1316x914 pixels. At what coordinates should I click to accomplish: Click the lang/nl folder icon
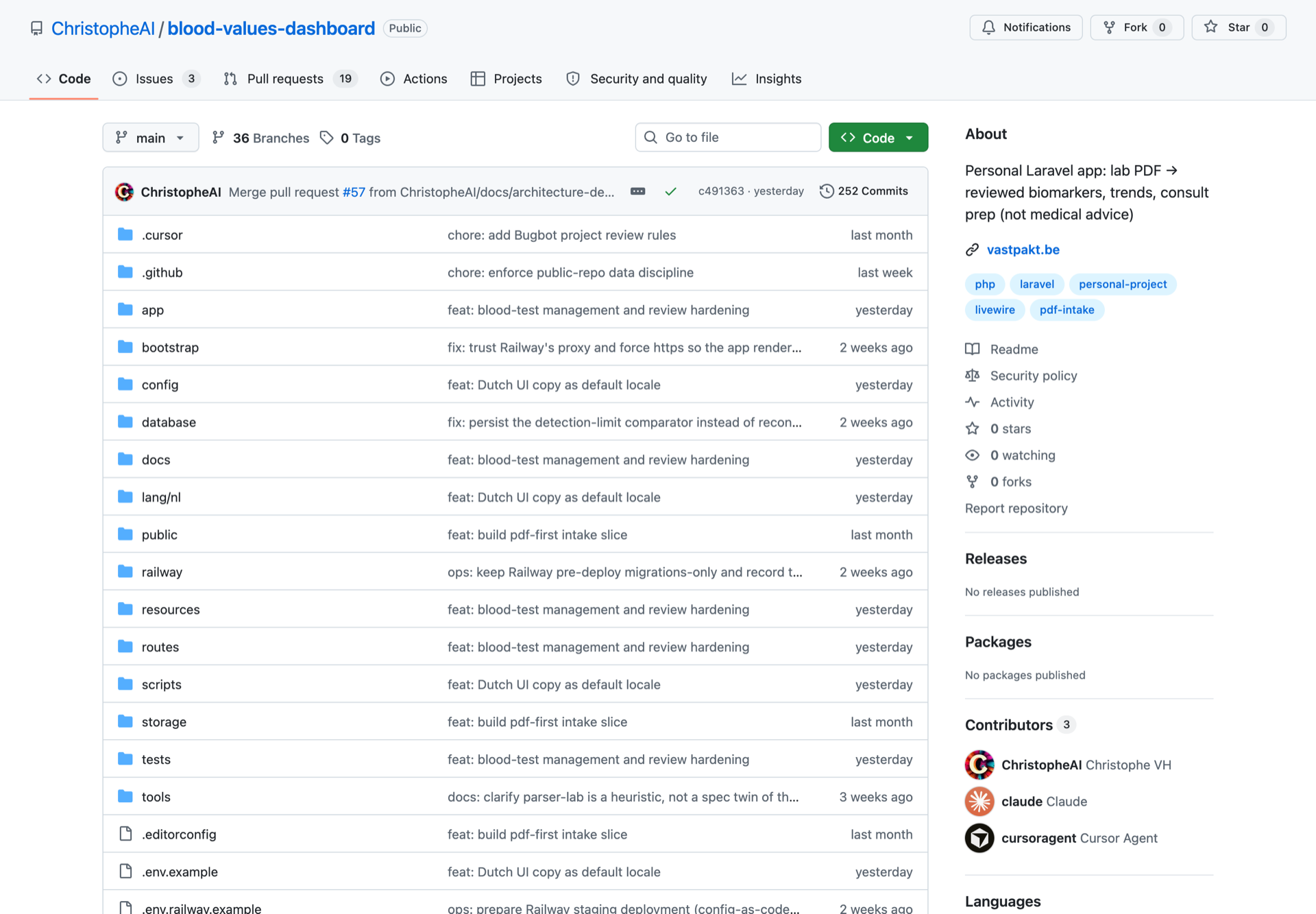(x=125, y=496)
